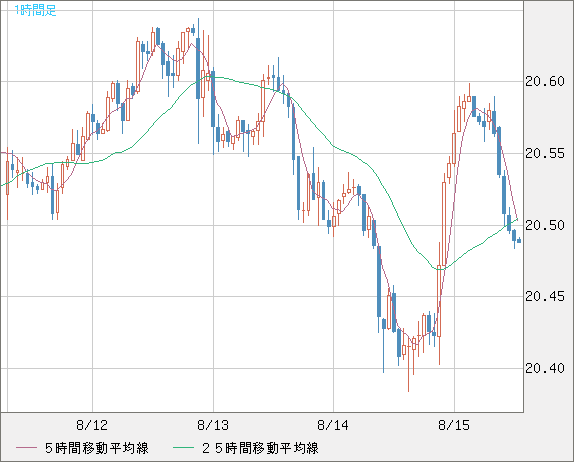This screenshot has width=574, height=462.
Task: Click the 20.50 price axis label
Action: [545, 225]
